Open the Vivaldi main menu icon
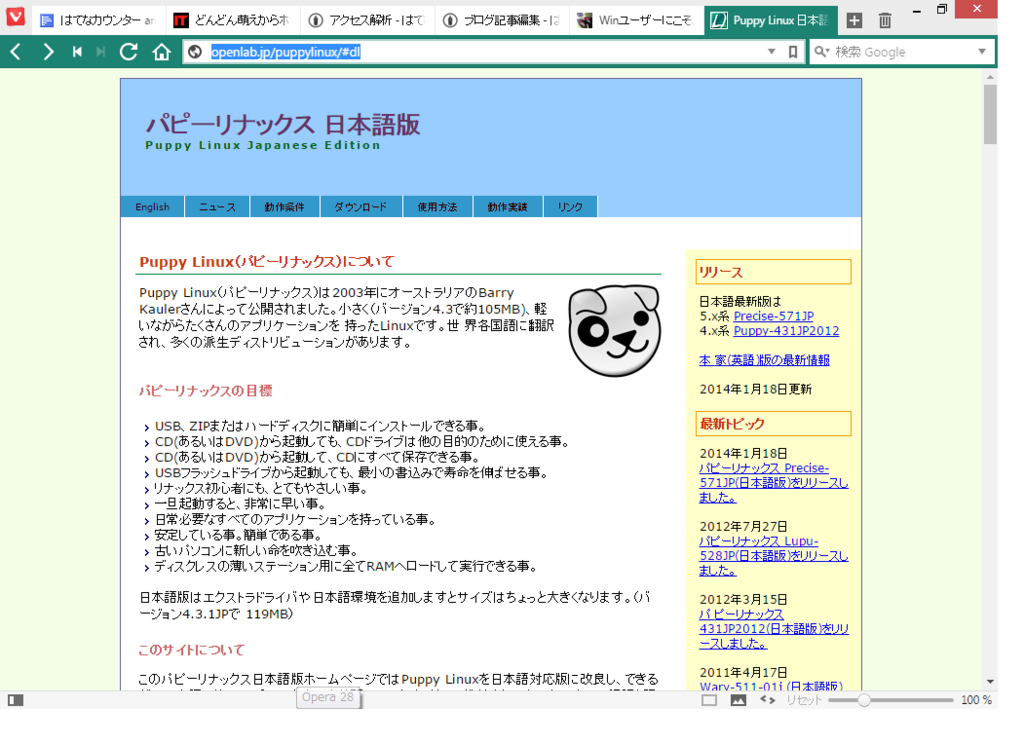Viewport: 1024px width, 745px height. (15, 16)
